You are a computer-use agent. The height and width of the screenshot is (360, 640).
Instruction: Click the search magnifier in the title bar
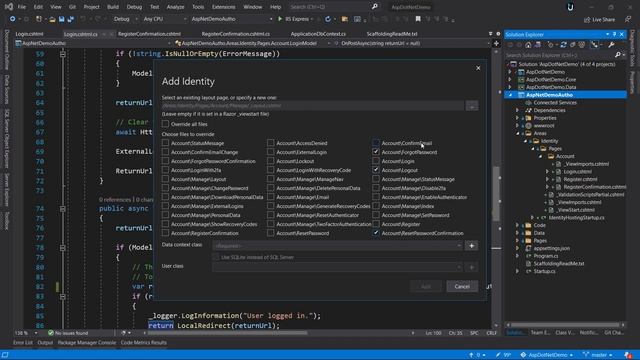point(375,7)
